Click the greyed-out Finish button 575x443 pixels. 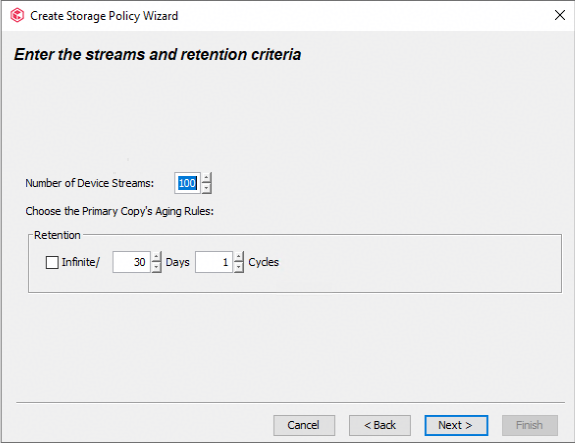pos(530,425)
